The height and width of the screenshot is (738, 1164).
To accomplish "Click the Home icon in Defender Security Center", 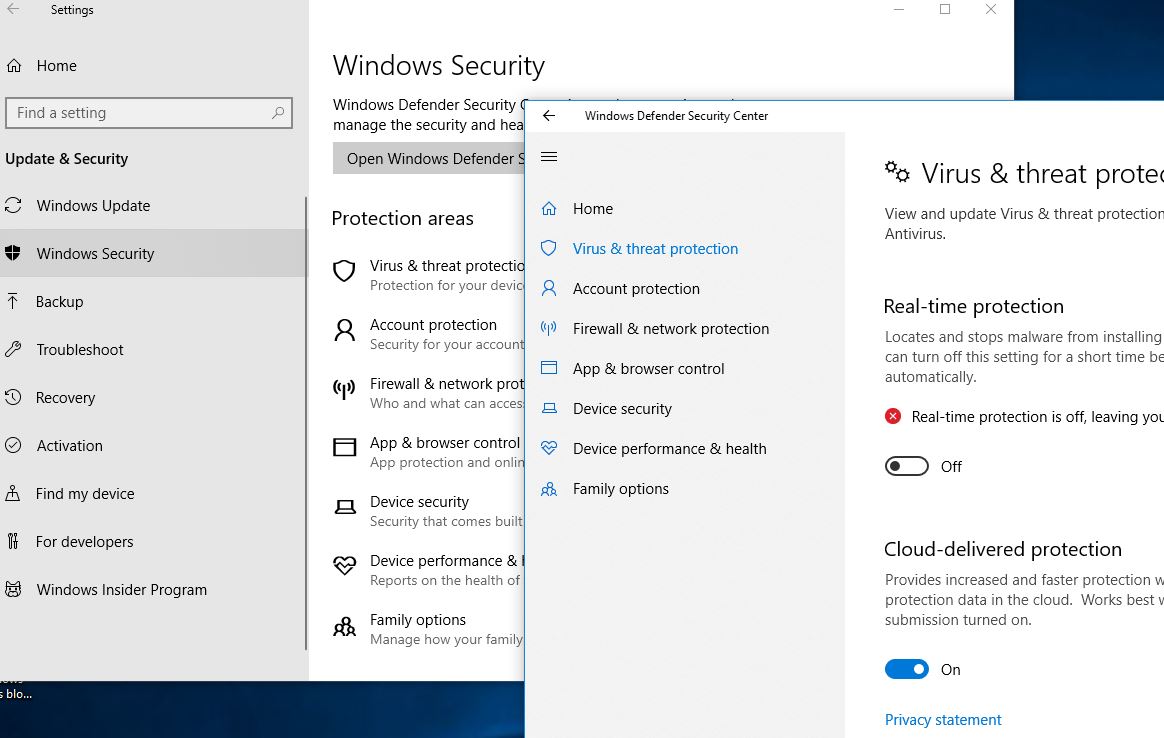I will 548,208.
